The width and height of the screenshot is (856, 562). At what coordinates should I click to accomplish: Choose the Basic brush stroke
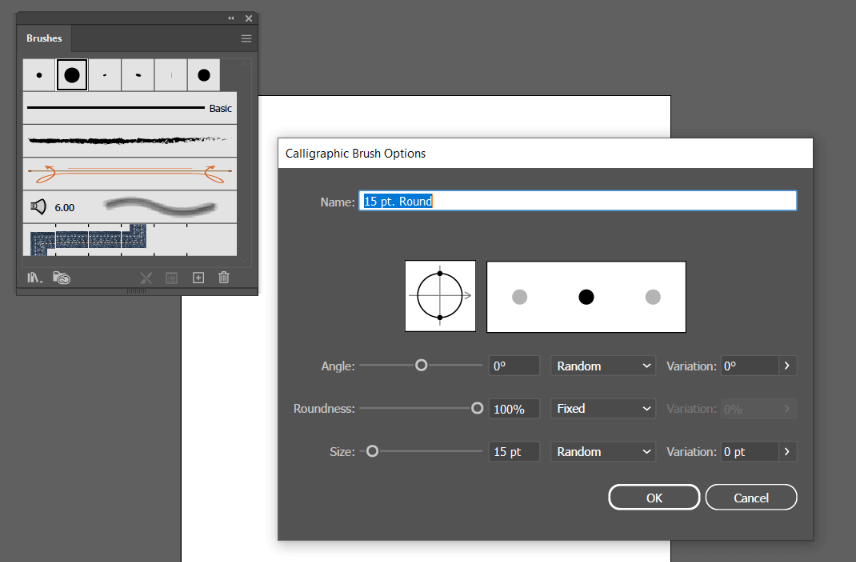(130, 108)
